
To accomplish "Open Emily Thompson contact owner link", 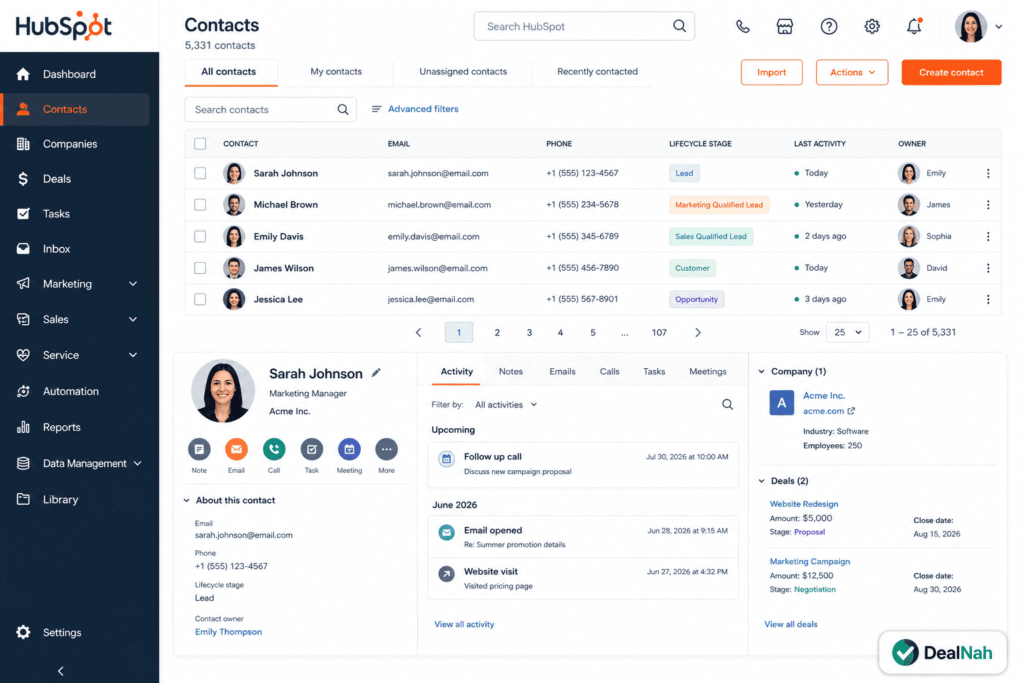I will (x=228, y=632).
